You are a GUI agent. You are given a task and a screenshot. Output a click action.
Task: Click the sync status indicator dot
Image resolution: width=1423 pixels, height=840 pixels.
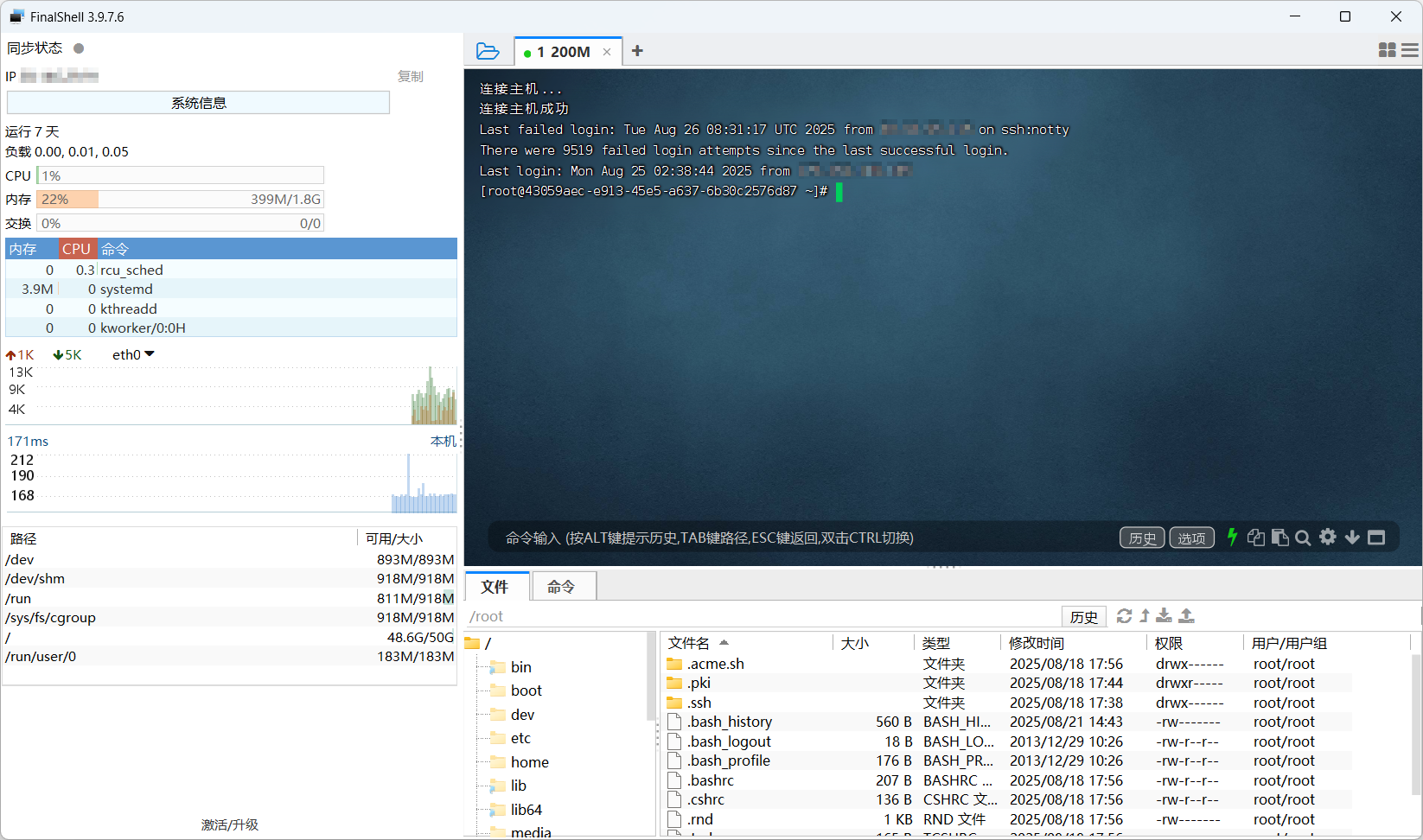[79, 48]
